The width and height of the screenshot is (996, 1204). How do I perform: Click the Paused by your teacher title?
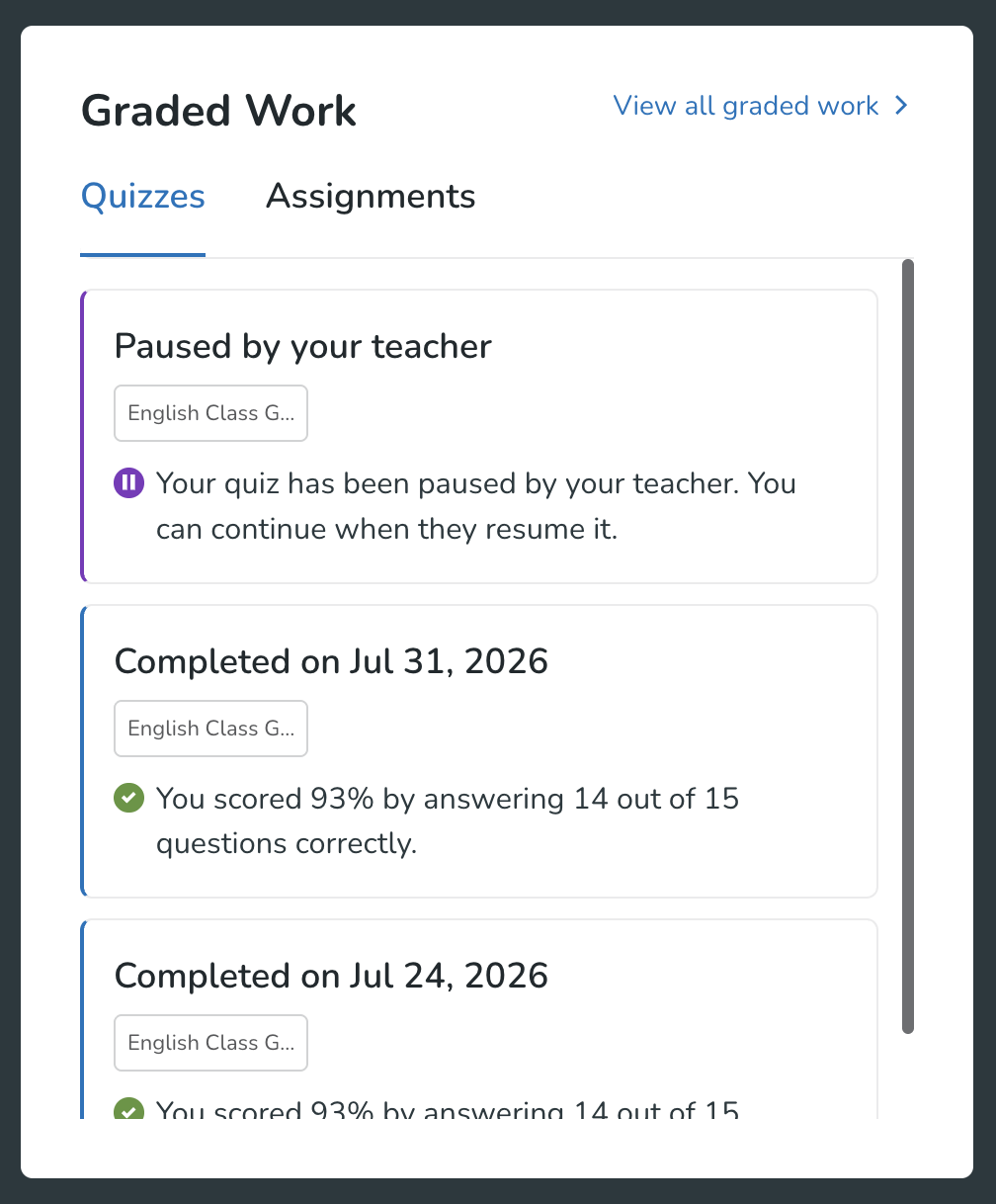pos(303,346)
